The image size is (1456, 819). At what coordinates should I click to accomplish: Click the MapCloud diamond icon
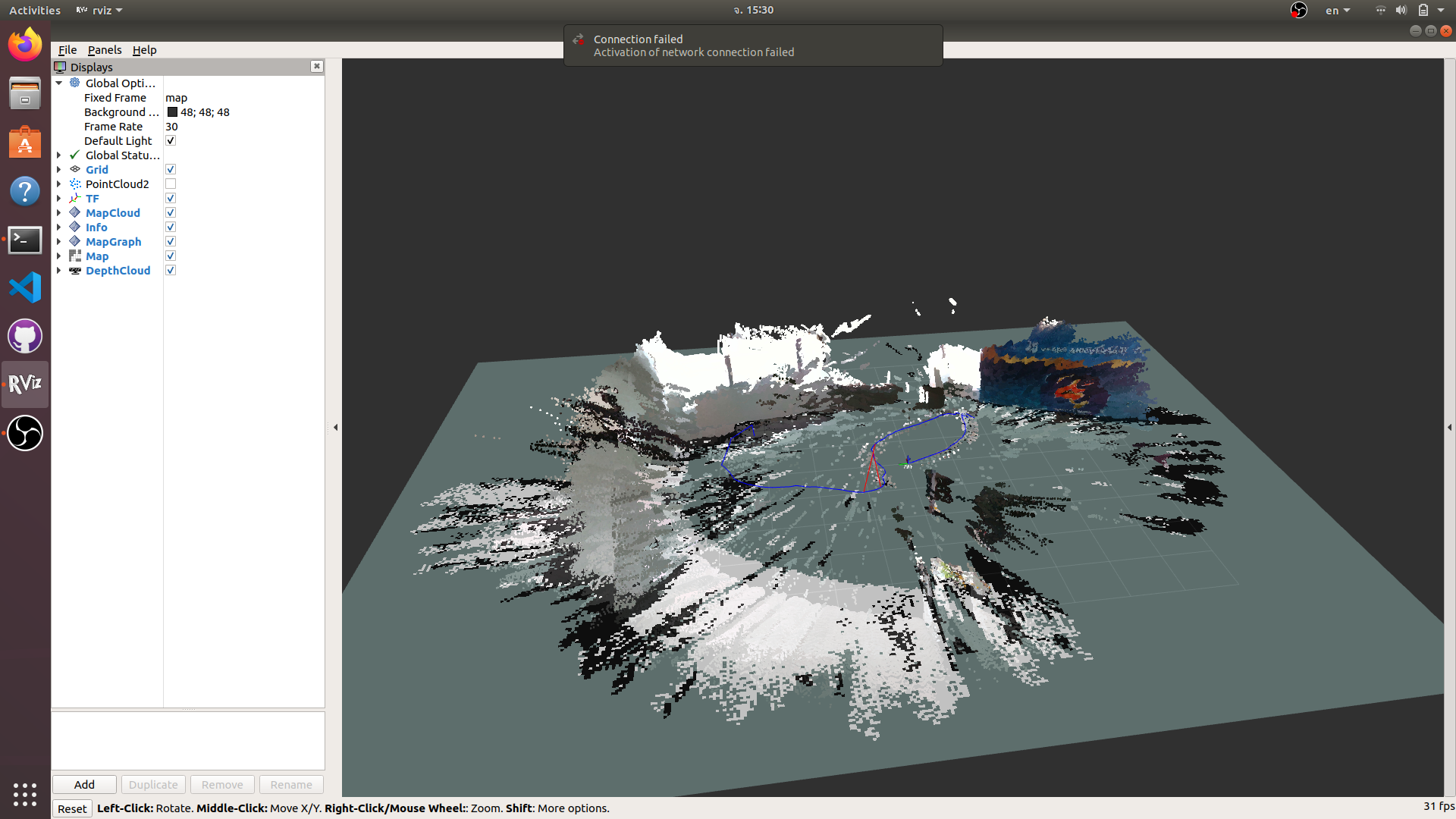(75, 213)
